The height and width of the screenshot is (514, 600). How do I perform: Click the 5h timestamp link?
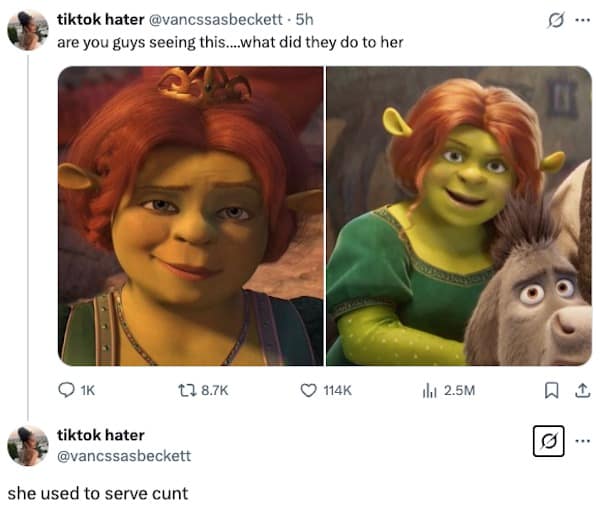coord(305,18)
